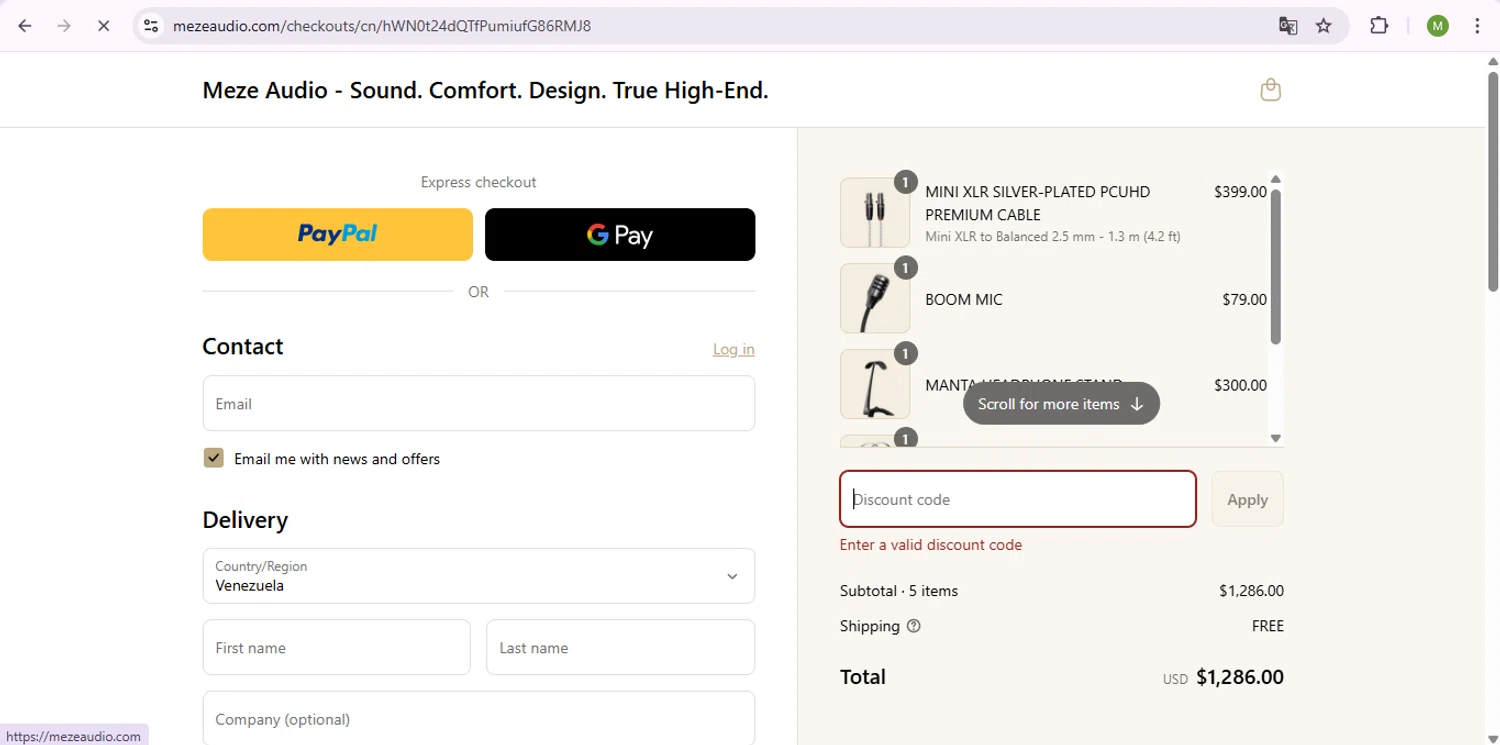
Task: Stop loading the page
Action: (103, 26)
